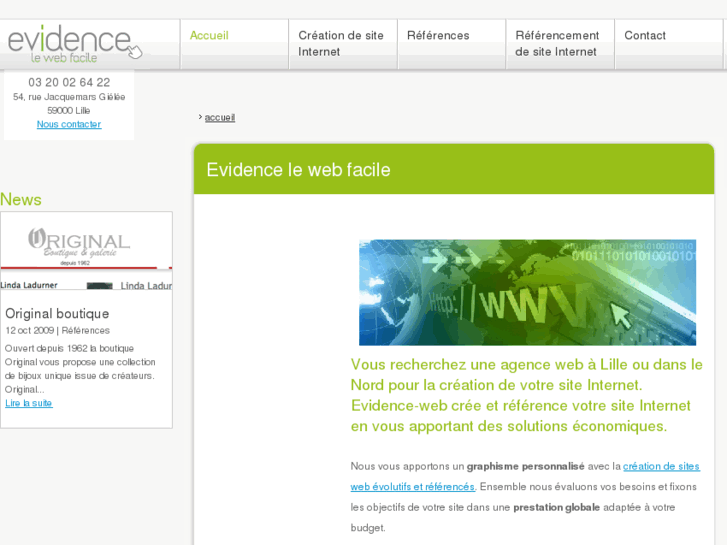
Task: Open the Original boutique news thumbnail
Action: [x=86, y=251]
